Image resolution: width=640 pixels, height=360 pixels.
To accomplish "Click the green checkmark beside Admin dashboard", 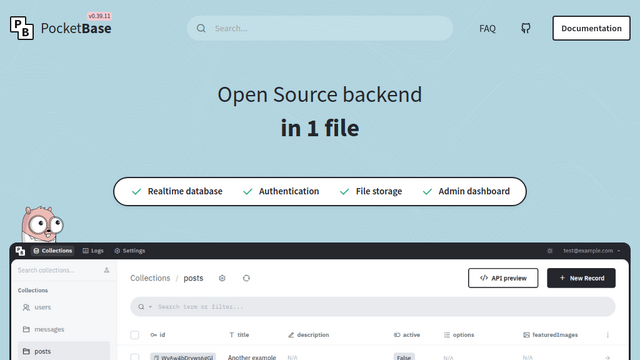I will pyautogui.click(x=427, y=191).
